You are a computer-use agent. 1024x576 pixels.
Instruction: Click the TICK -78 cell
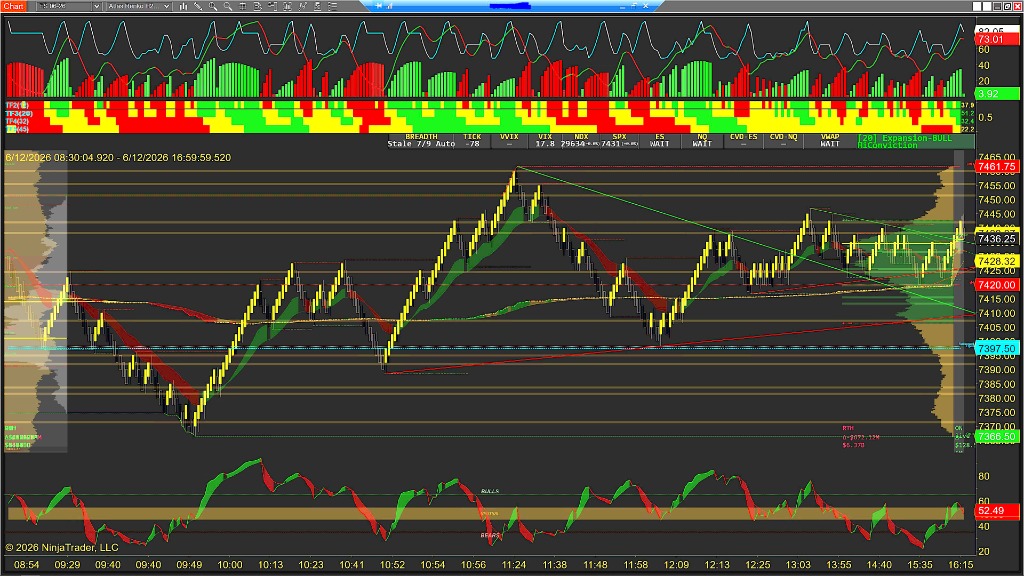[472, 140]
